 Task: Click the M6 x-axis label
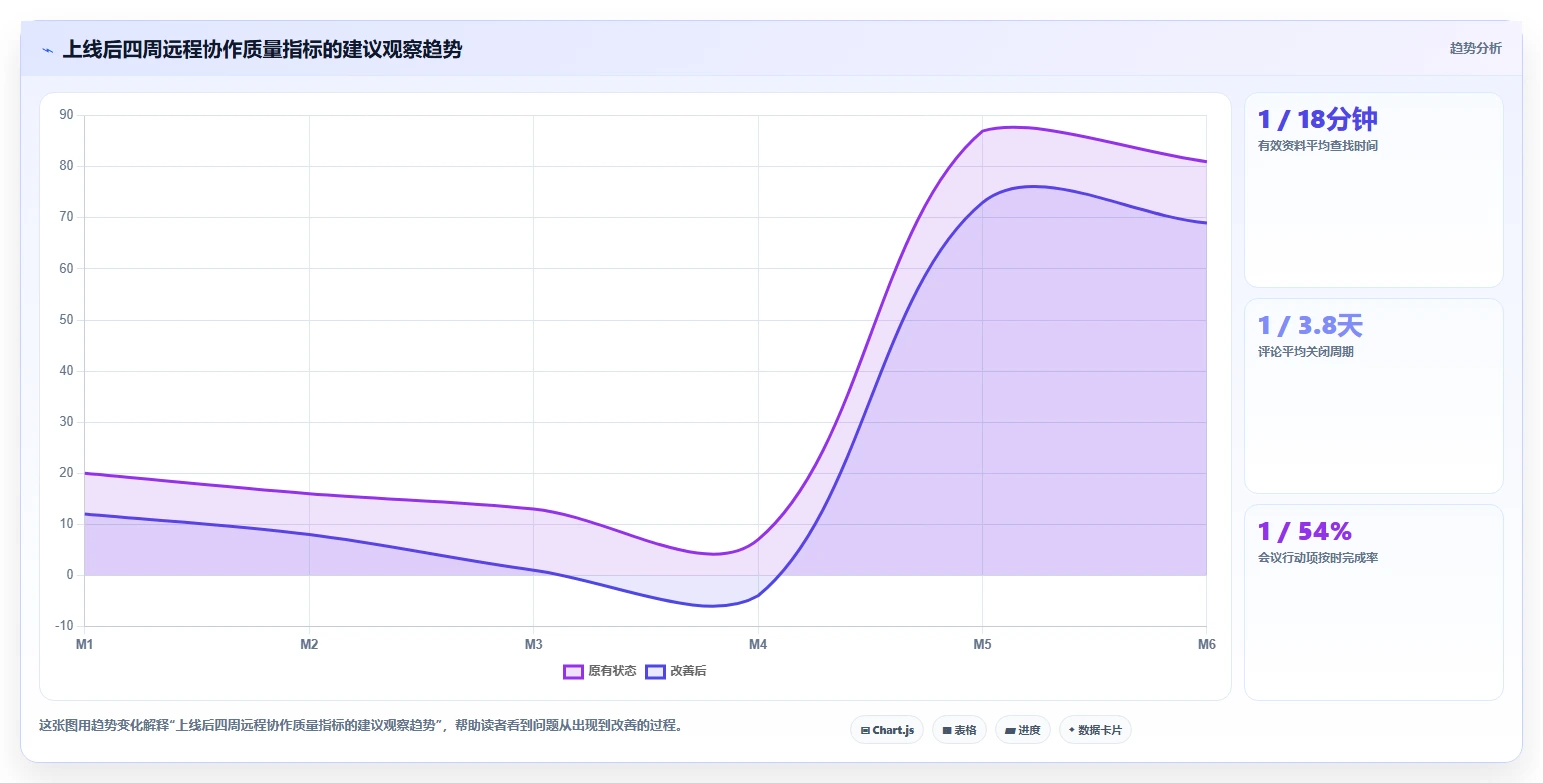point(1206,645)
